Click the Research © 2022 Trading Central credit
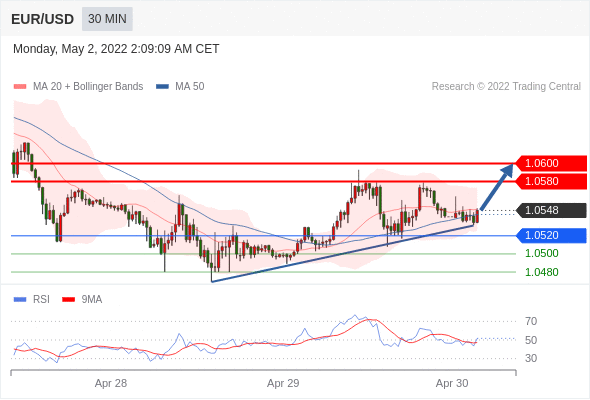This screenshot has height=400, width=590. pos(506,87)
